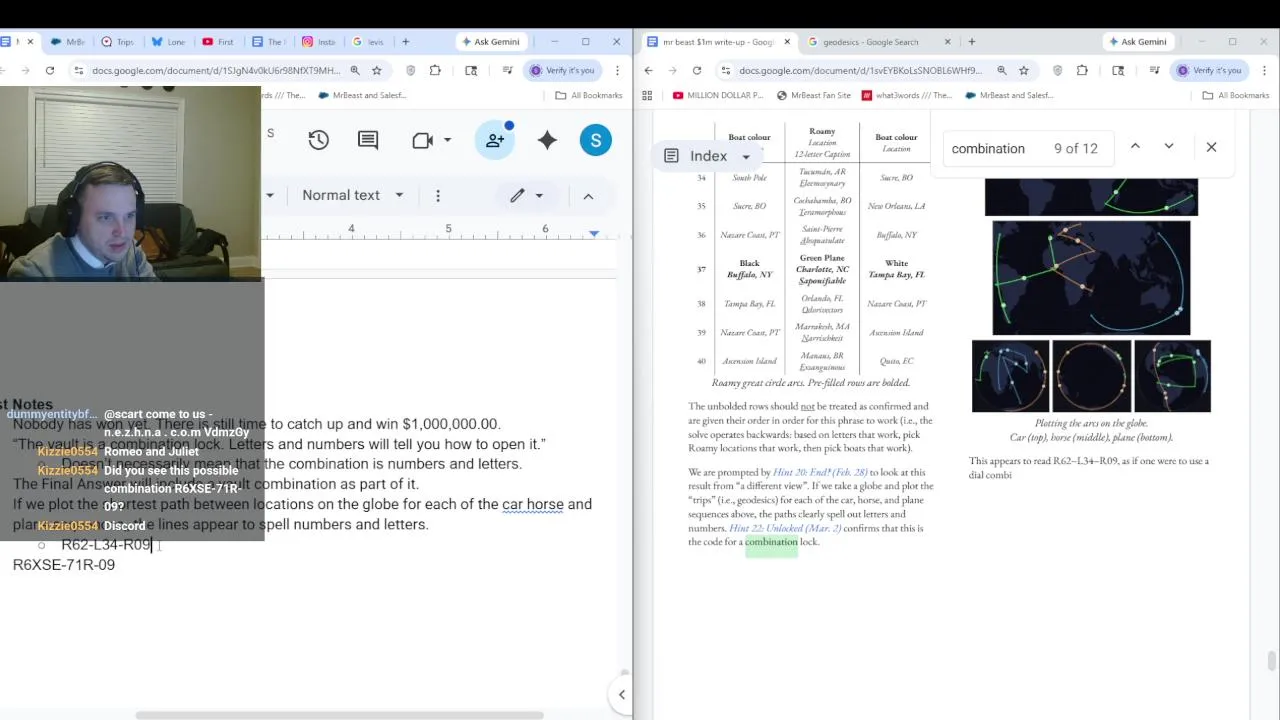Open Gemini sparkle icon in left Docs toolbar
The image size is (1280, 720).
click(547, 141)
